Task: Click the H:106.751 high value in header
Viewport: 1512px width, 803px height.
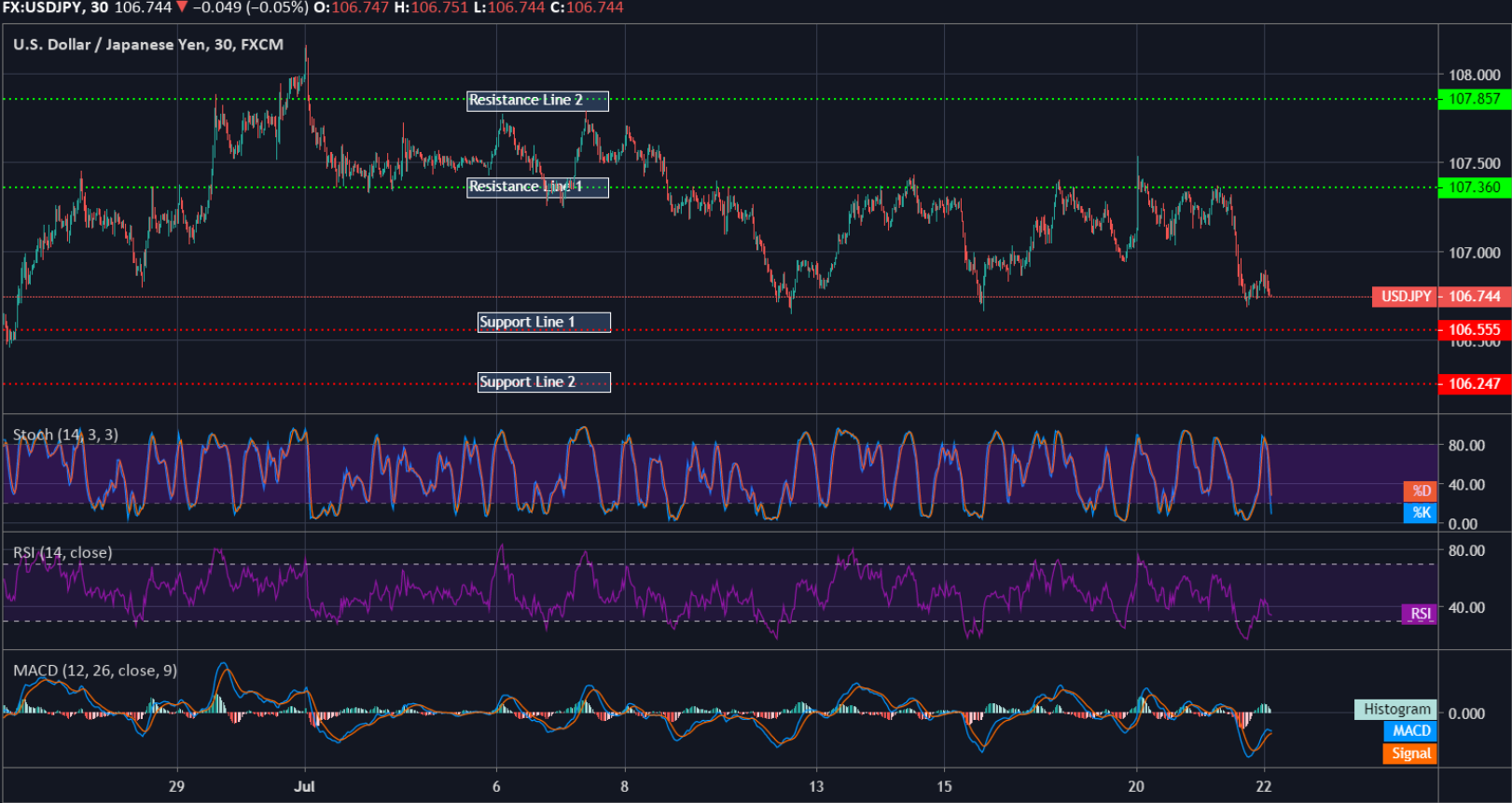Action: [x=432, y=7]
